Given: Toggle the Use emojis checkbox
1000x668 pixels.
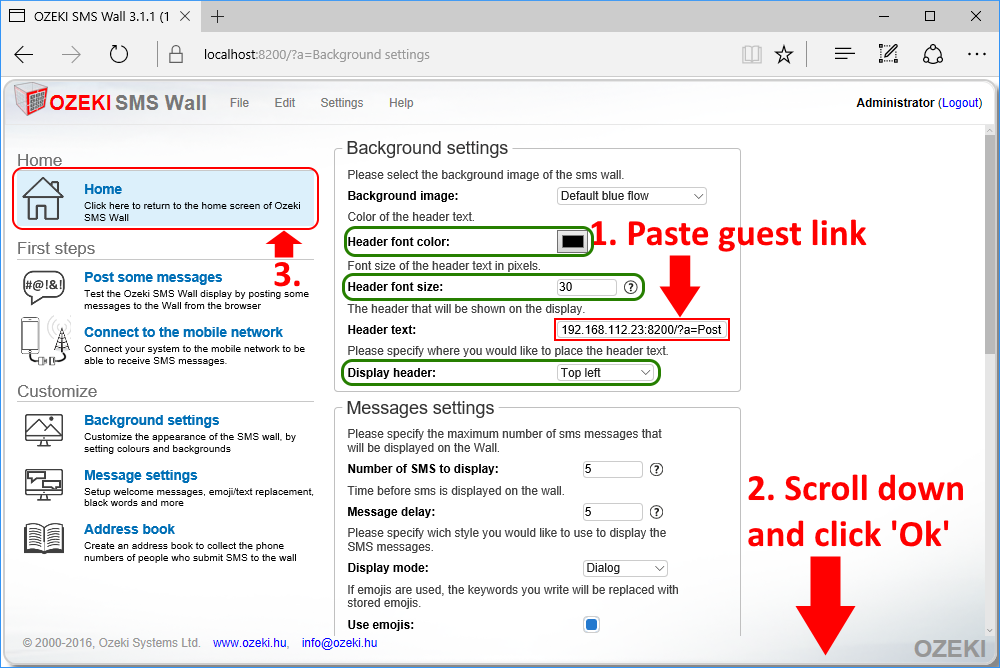Looking at the screenshot, I should 591,625.
